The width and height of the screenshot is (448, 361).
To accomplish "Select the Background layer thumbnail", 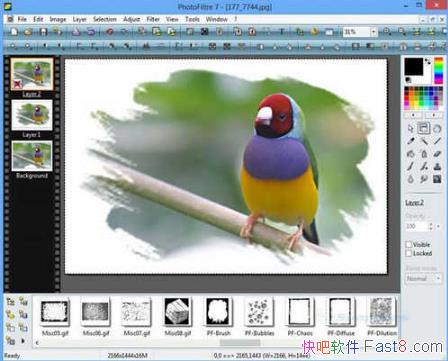I will pyautogui.click(x=32, y=156).
